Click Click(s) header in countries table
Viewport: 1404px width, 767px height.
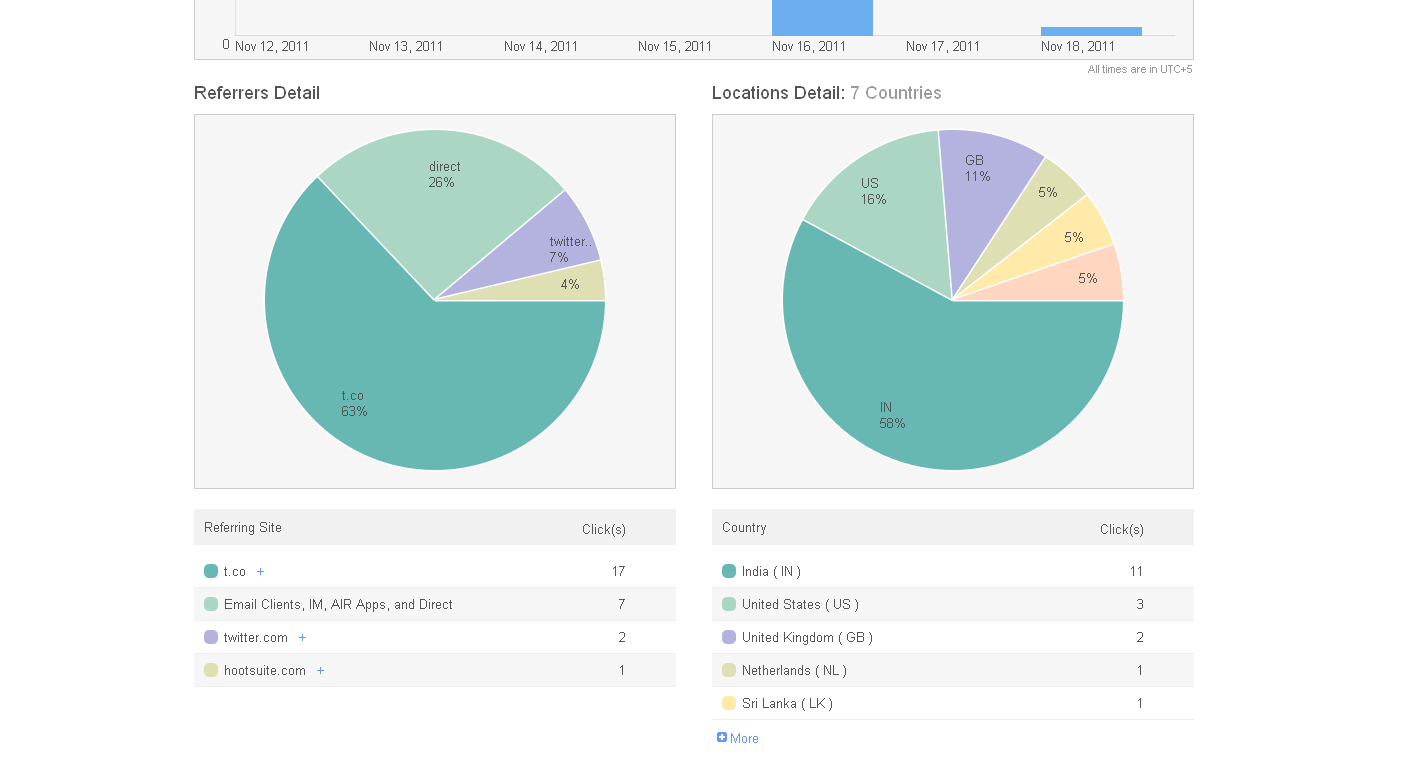(x=1122, y=529)
